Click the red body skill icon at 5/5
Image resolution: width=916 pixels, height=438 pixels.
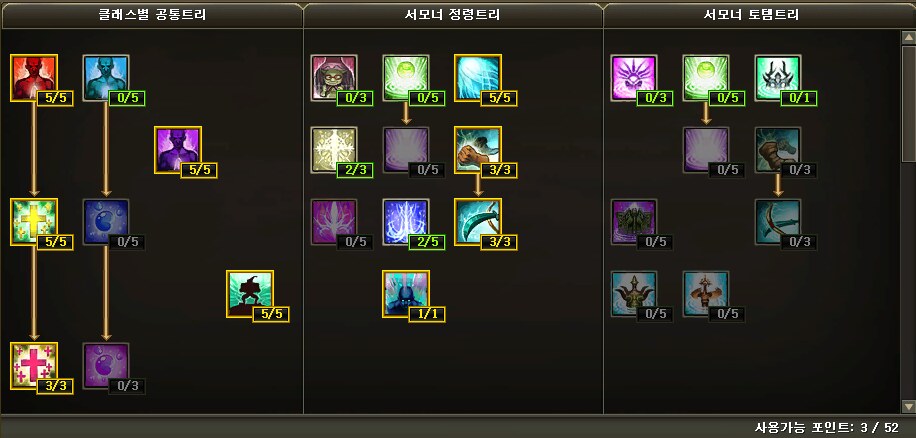[x=34, y=78]
